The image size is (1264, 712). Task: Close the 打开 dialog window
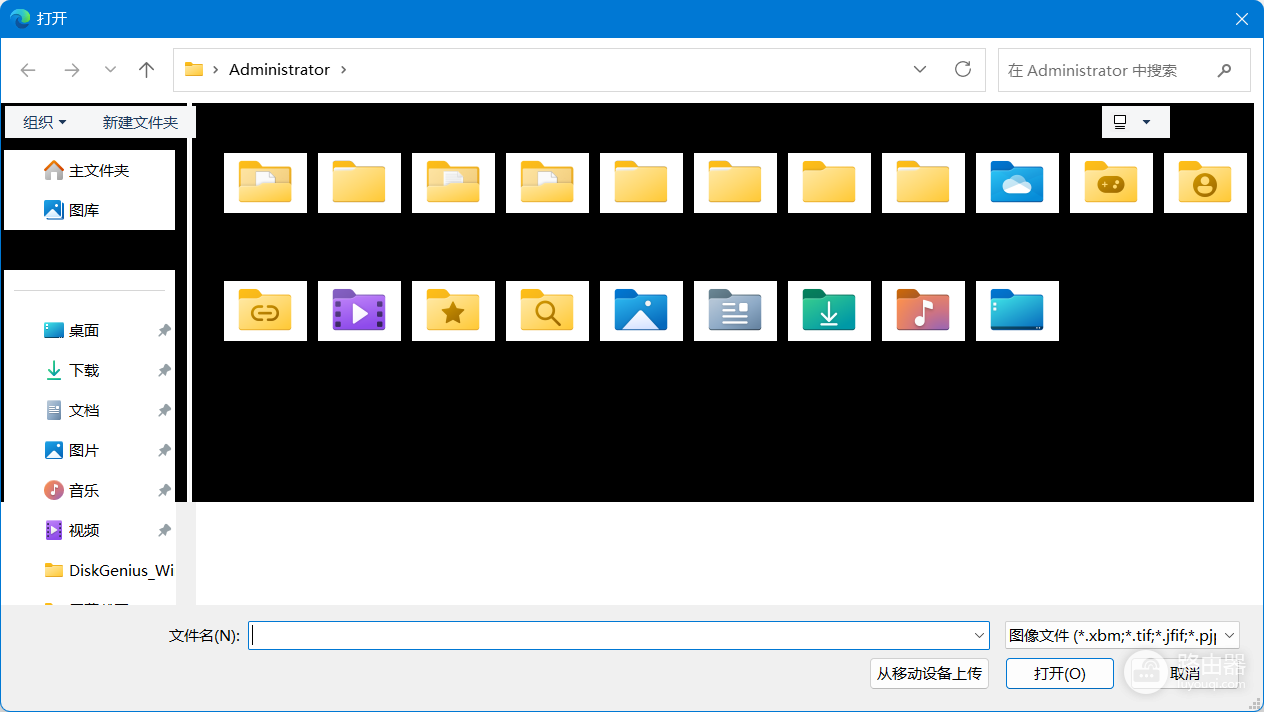coord(1241,19)
